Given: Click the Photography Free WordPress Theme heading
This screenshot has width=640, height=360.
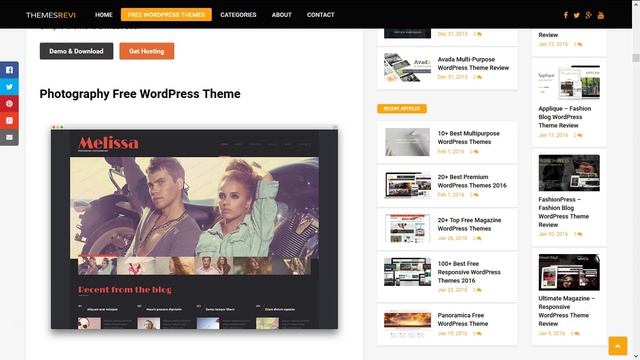Looking at the screenshot, I should [x=140, y=94].
